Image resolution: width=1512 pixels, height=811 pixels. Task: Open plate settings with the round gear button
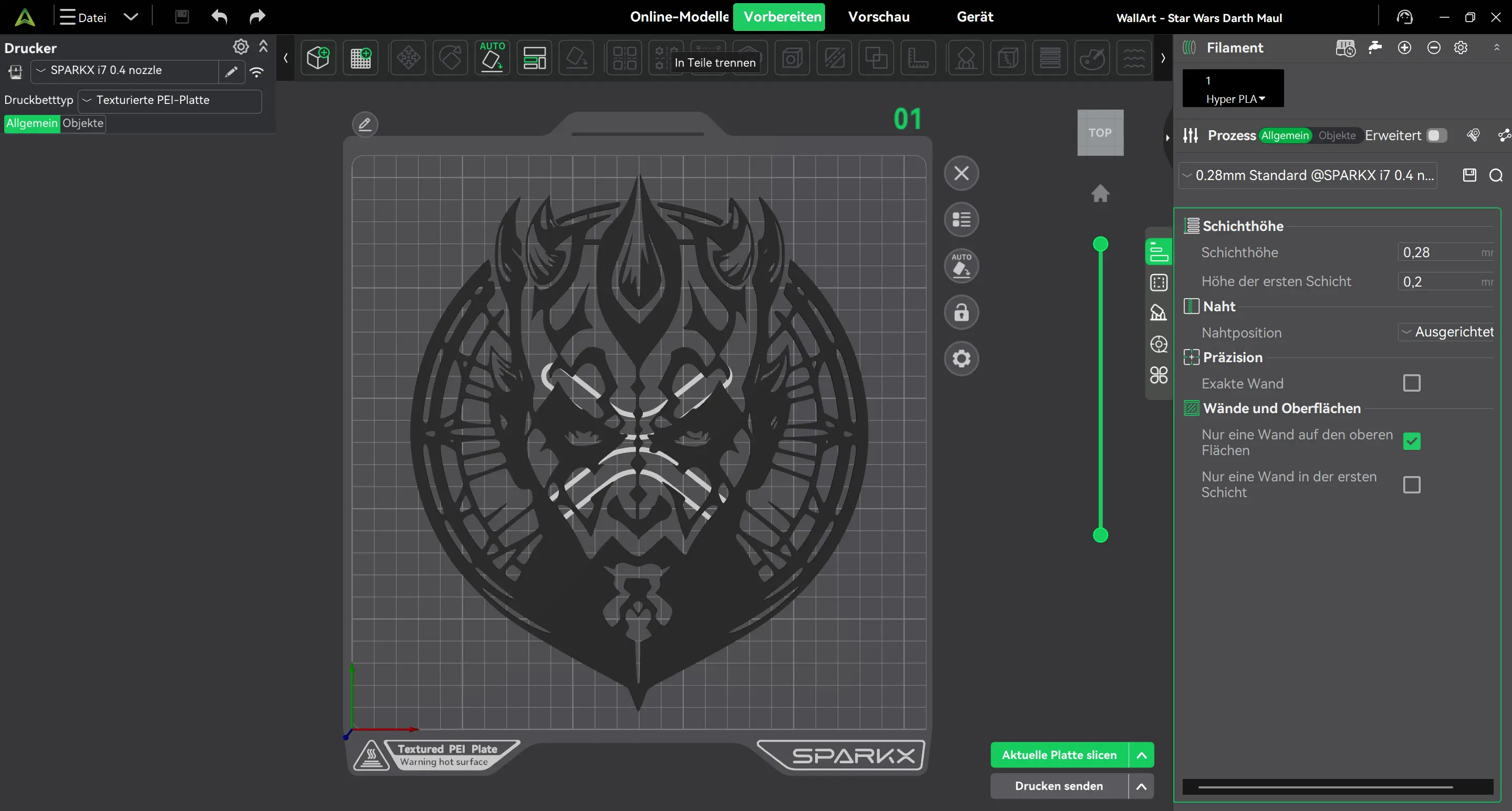click(x=962, y=358)
